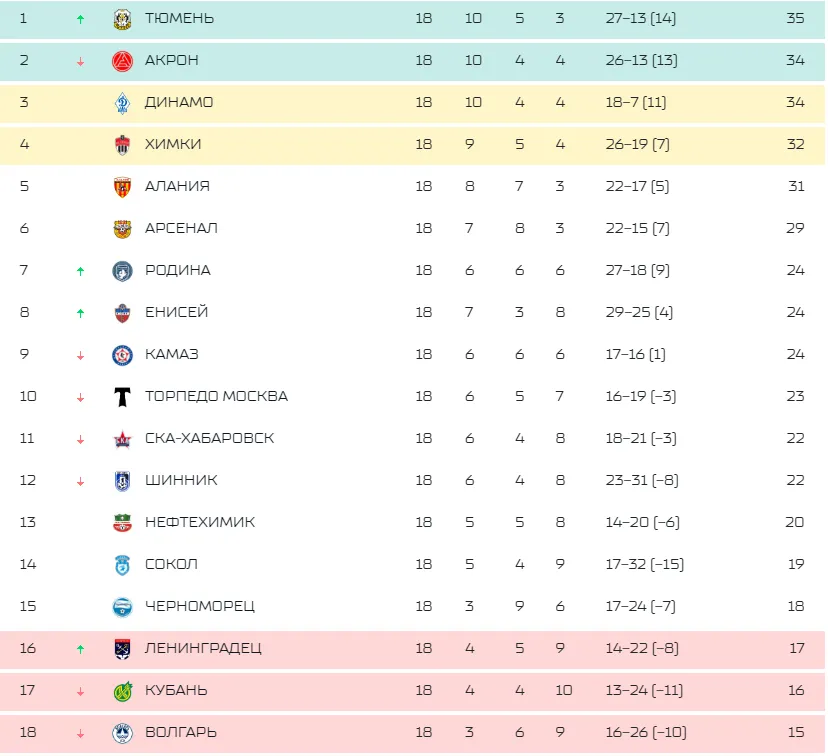Click the СКА-Хабаровск star emblem

click(123, 439)
